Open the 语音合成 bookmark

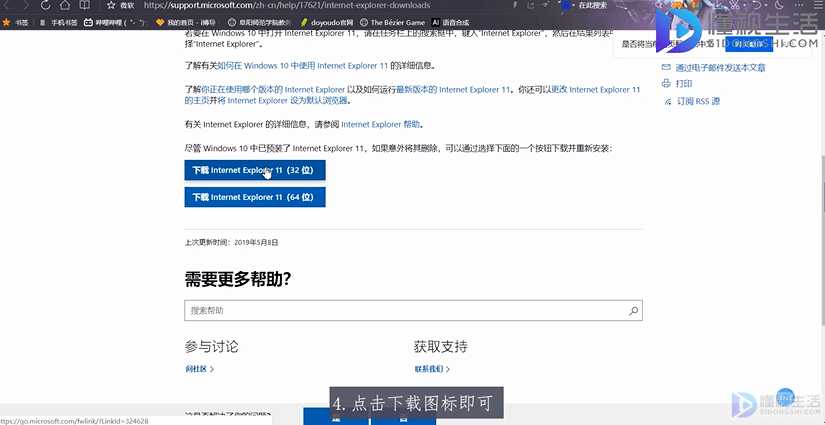pyautogui.click(x=450, y=23)
